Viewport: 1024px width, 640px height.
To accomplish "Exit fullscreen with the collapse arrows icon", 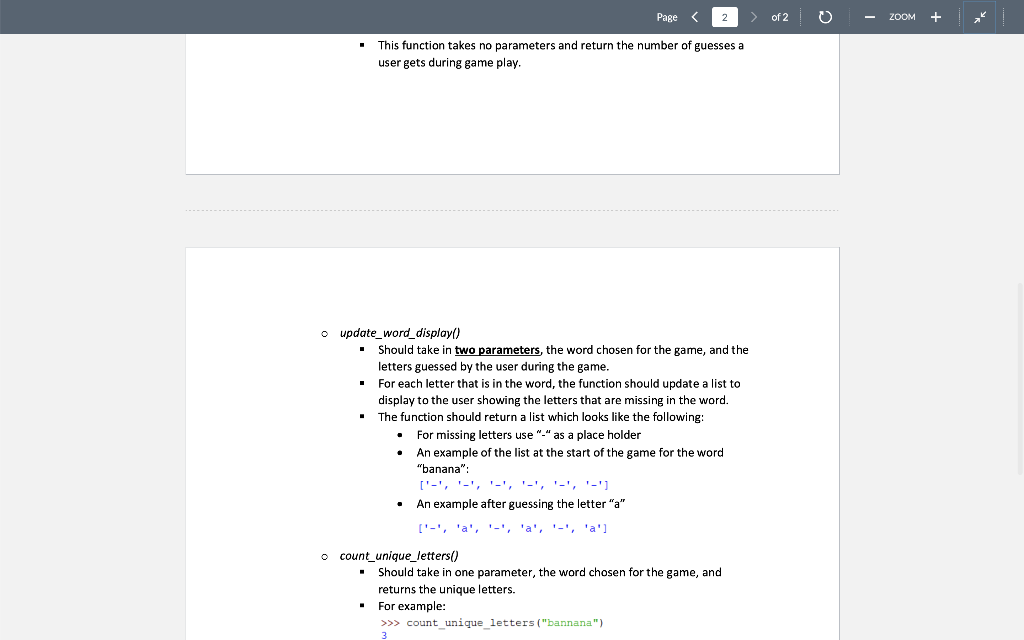I will (980, 17).
